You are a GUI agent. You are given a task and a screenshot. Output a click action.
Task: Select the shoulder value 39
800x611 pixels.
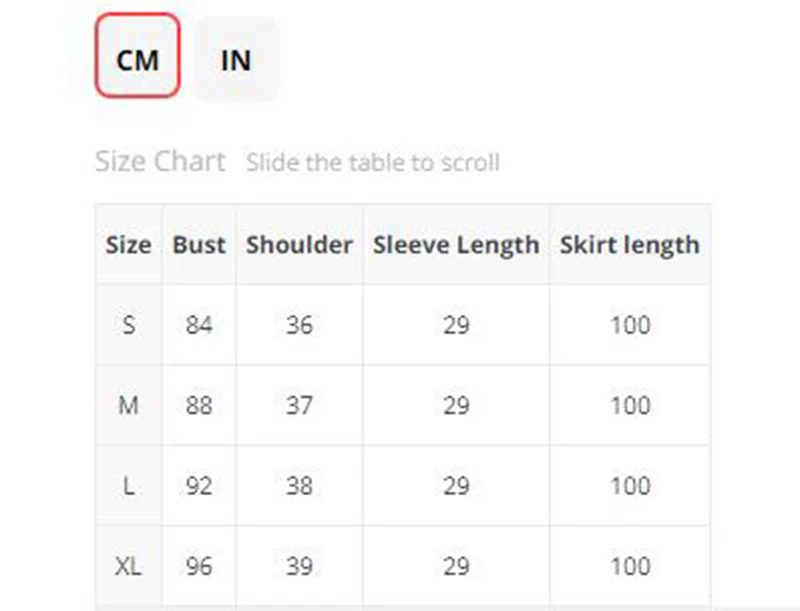click(299, 566)
